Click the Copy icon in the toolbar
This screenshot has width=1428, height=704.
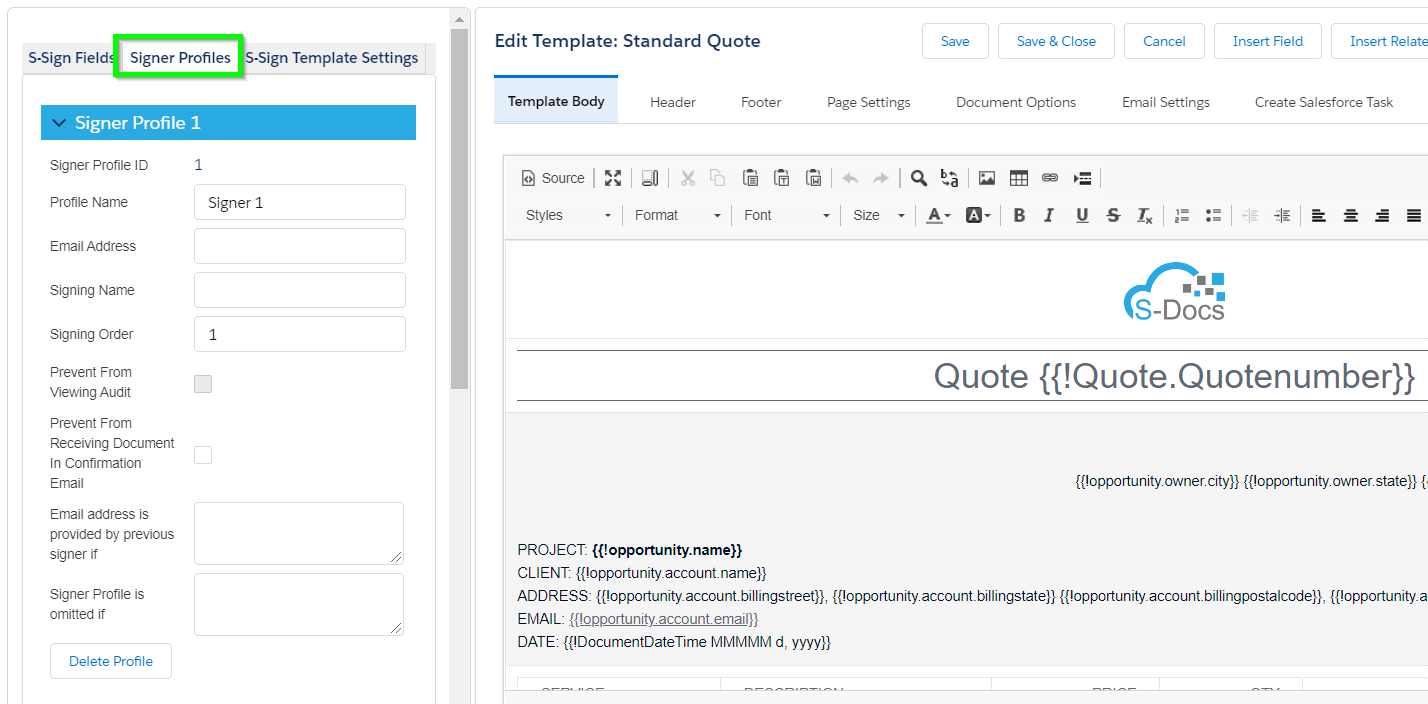(718, 178)
